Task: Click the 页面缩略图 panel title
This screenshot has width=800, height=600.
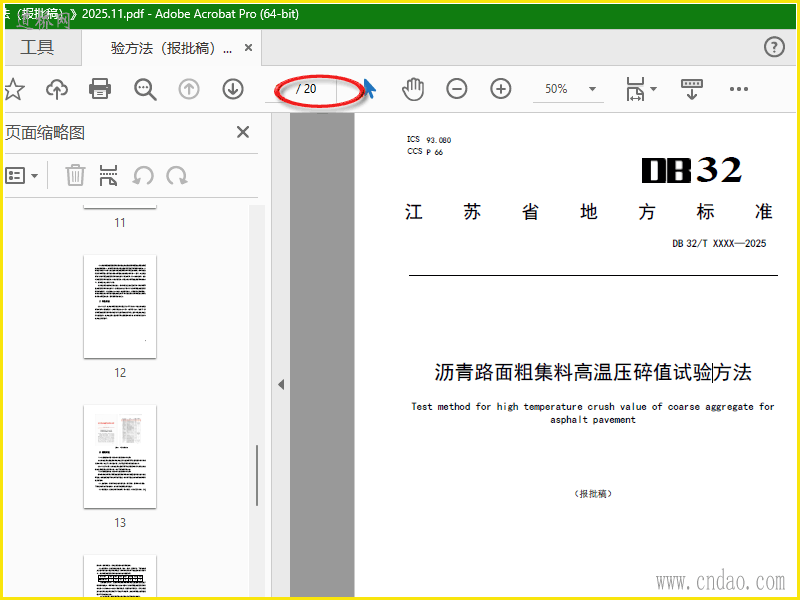Action: click(x=44, y=133)
